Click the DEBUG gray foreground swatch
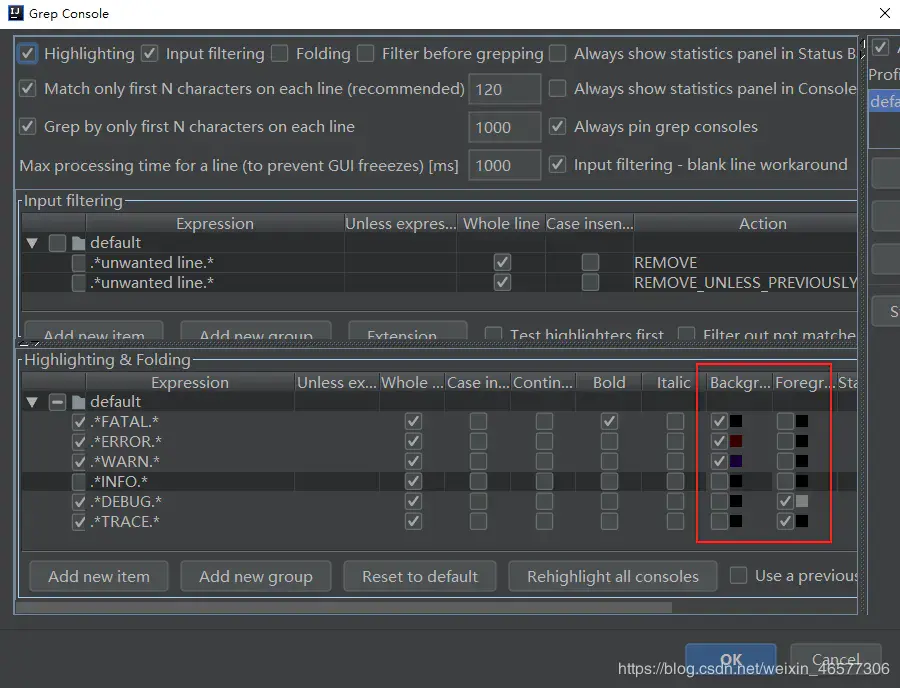 tap(802, 502)
